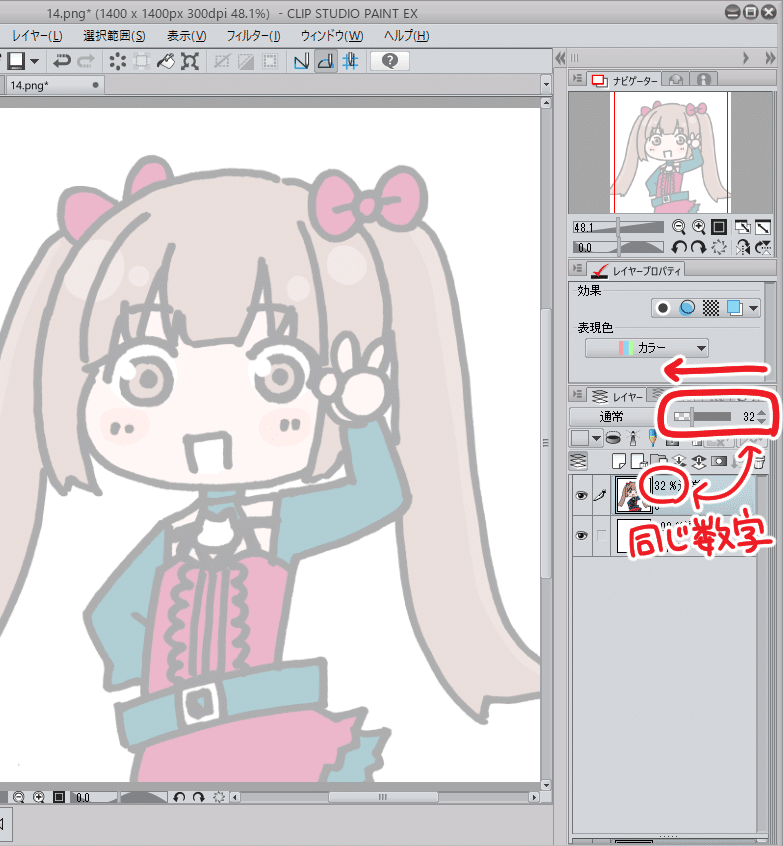The height and width of the screenshot is (846, 783).
Task: Click the new raster layer icon
Action: 619,461
